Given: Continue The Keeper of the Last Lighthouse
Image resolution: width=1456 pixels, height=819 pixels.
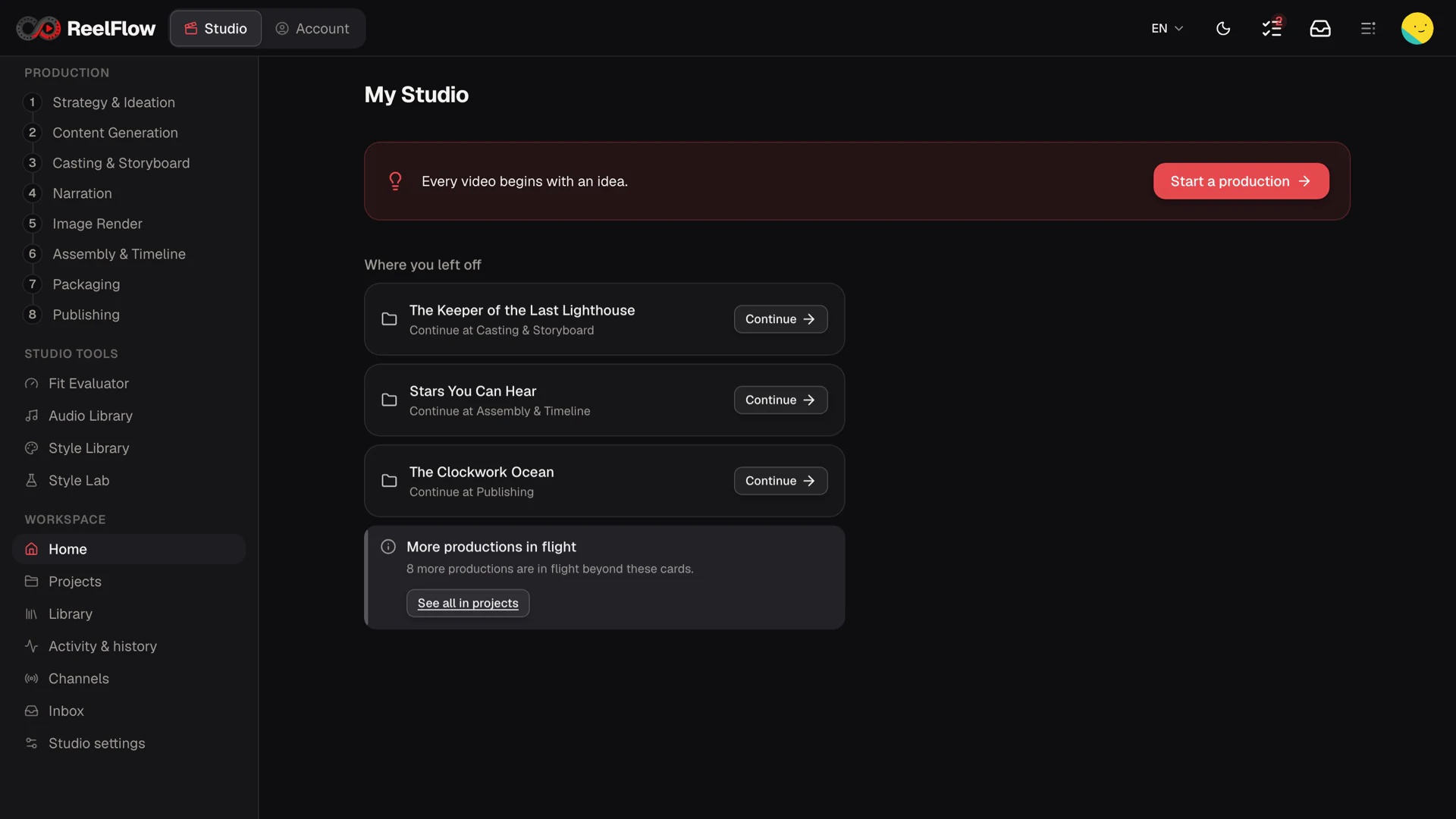Looking at the screenshot, I should click(x=780, y=319).
